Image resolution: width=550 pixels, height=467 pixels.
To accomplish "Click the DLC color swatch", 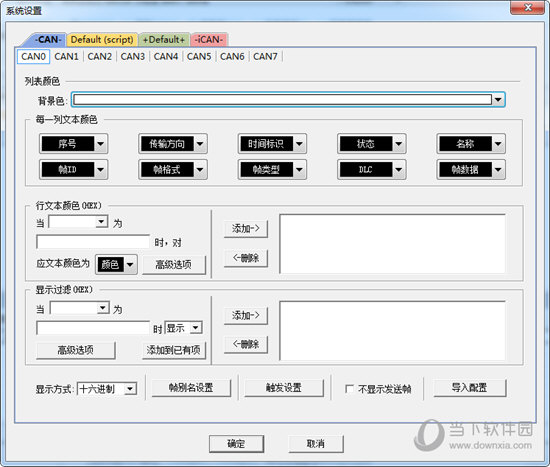I will click(366, 169).
